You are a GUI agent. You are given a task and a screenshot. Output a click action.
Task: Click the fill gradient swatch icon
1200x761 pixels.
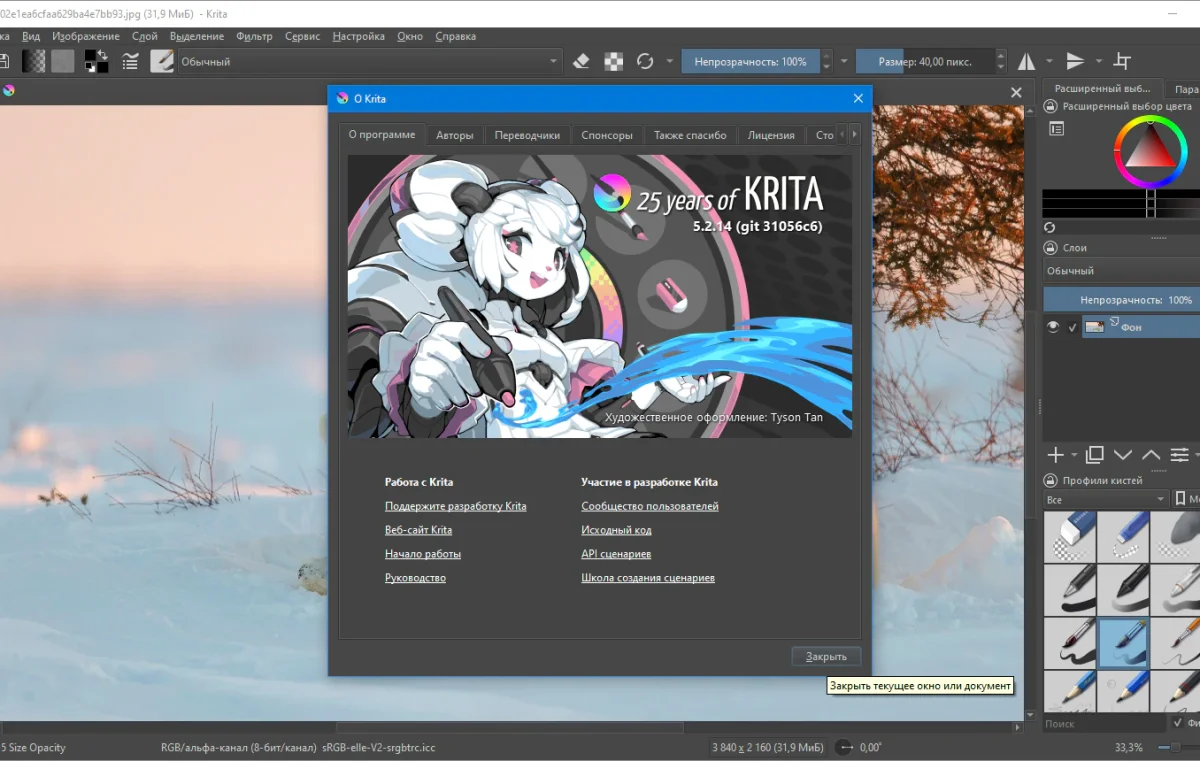click(34, 62)
